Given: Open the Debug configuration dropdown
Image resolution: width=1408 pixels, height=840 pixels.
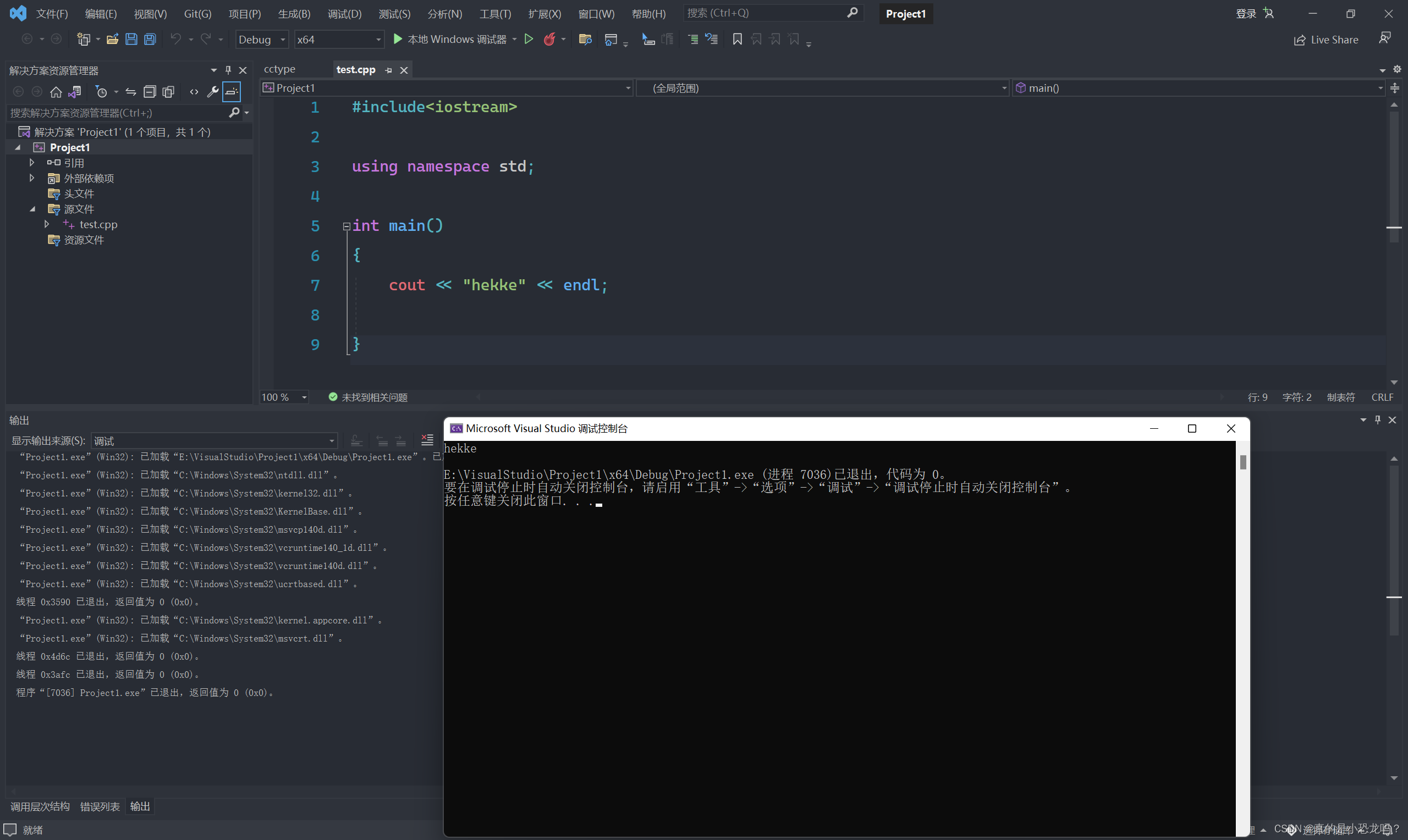Looking at the screenshot, I should pyautogui.click(x=262, y=40).
